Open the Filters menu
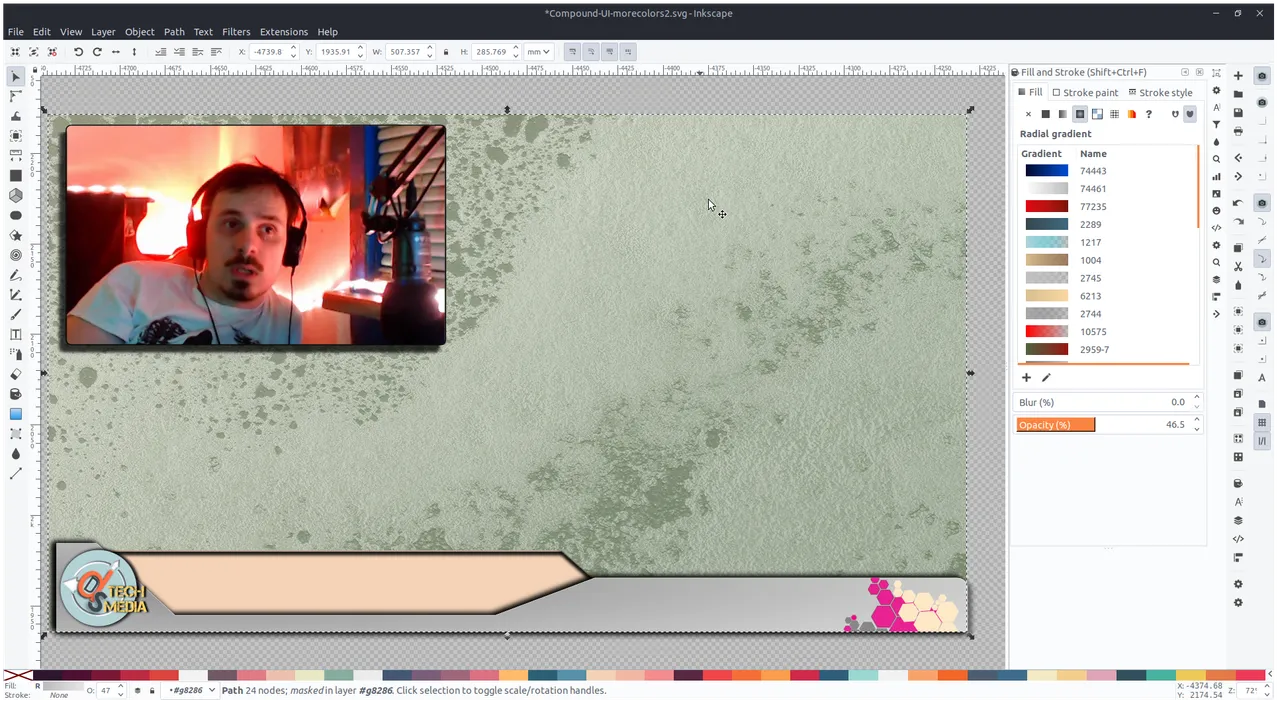 click(x=236, y=31)
